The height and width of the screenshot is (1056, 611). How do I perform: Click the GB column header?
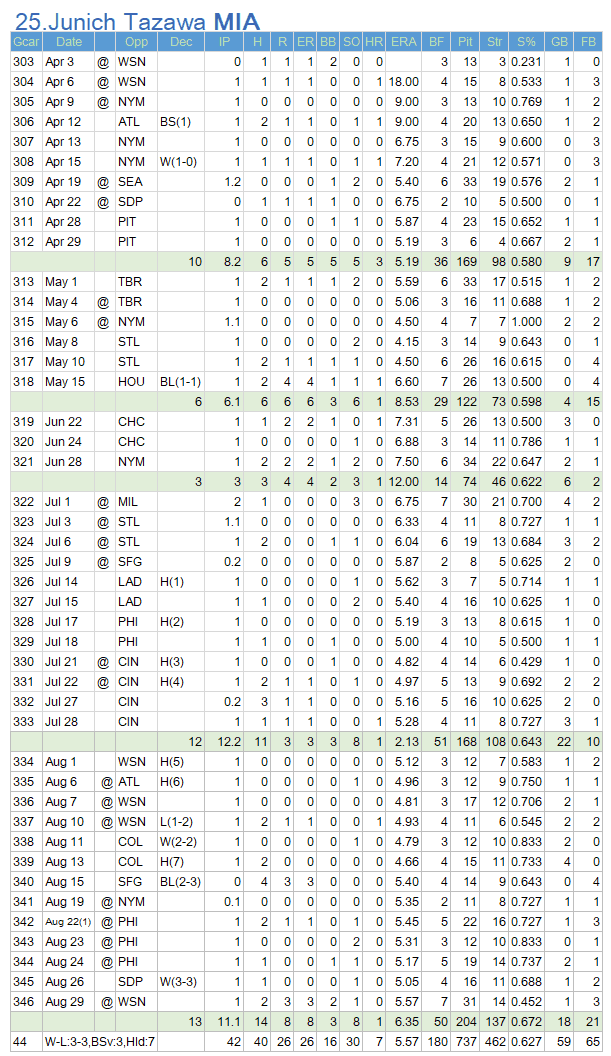coord(559,42)
